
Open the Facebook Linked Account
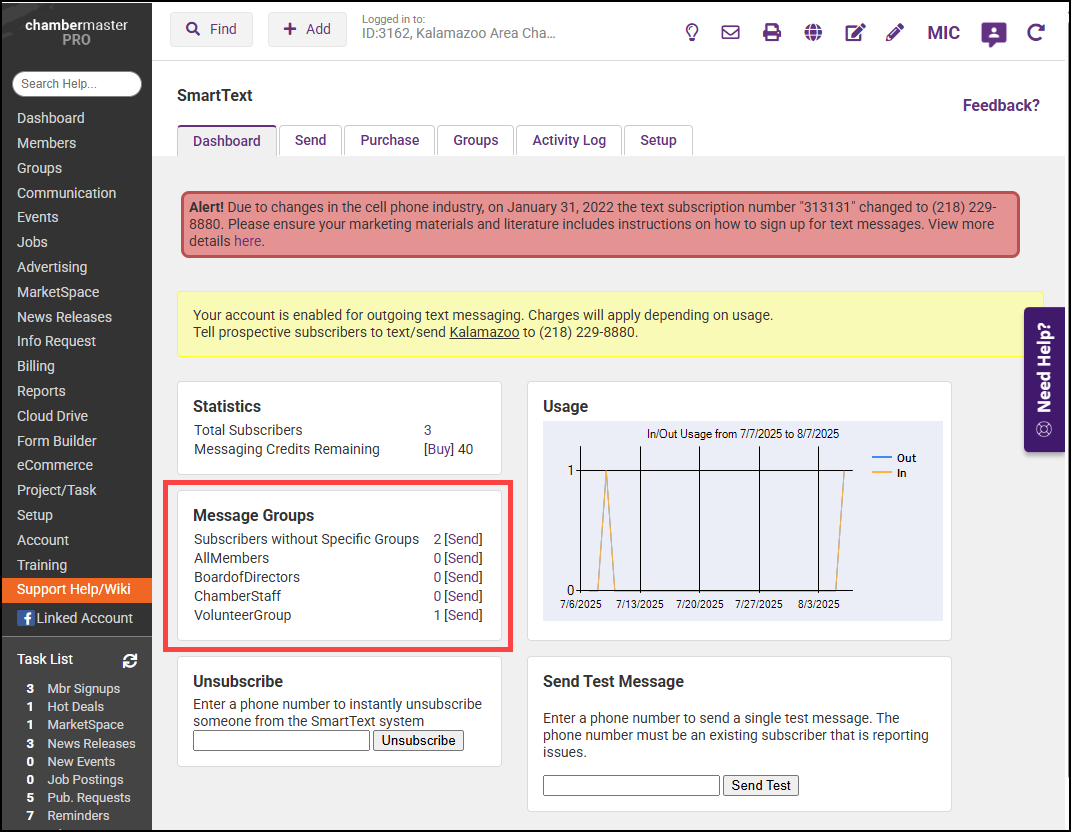(x=75, y=618)
